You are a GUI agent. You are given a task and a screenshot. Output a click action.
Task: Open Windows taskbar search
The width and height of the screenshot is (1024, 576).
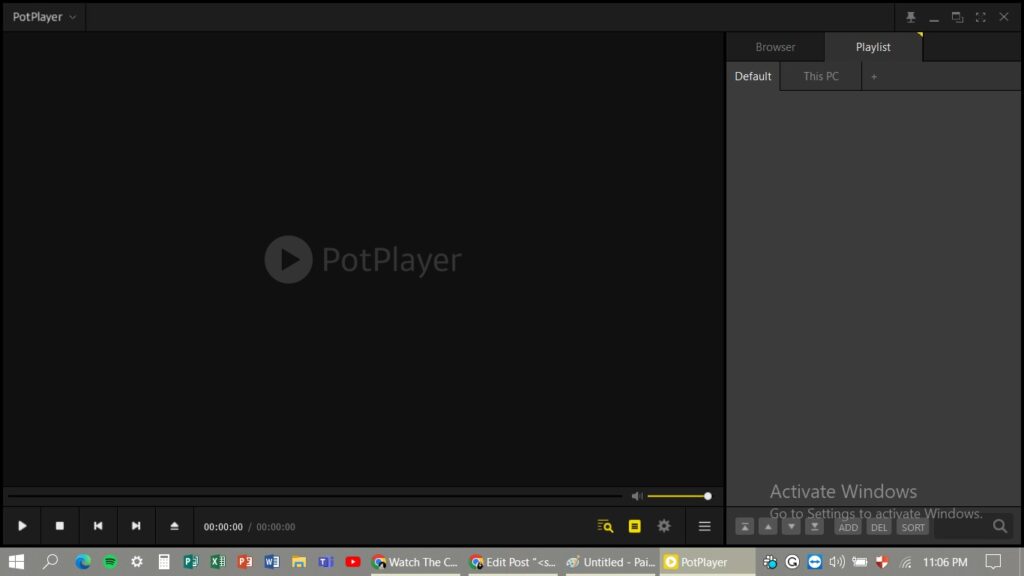coord(50,562)
